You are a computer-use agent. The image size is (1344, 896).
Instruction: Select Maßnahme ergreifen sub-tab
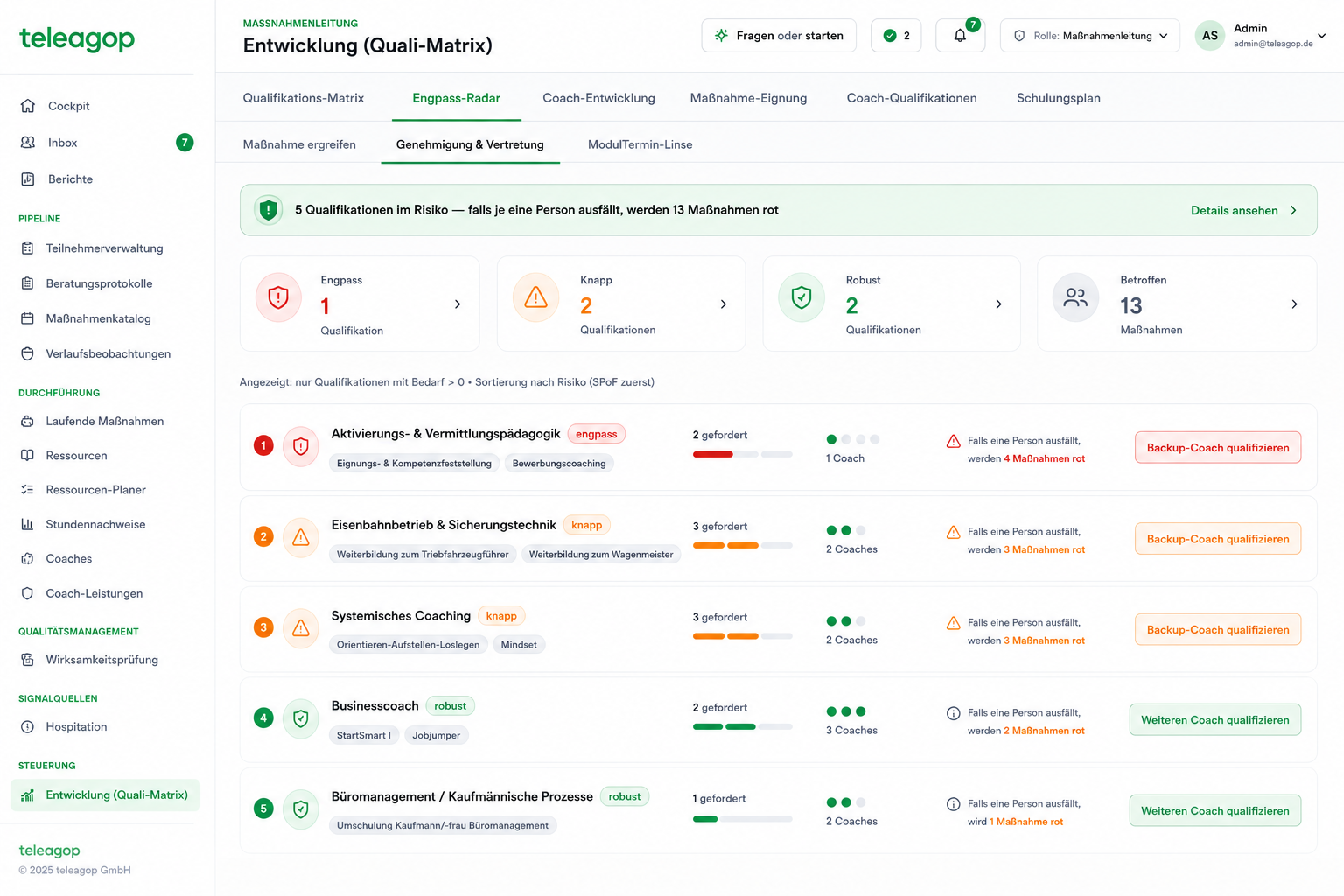tap(299, 144)
